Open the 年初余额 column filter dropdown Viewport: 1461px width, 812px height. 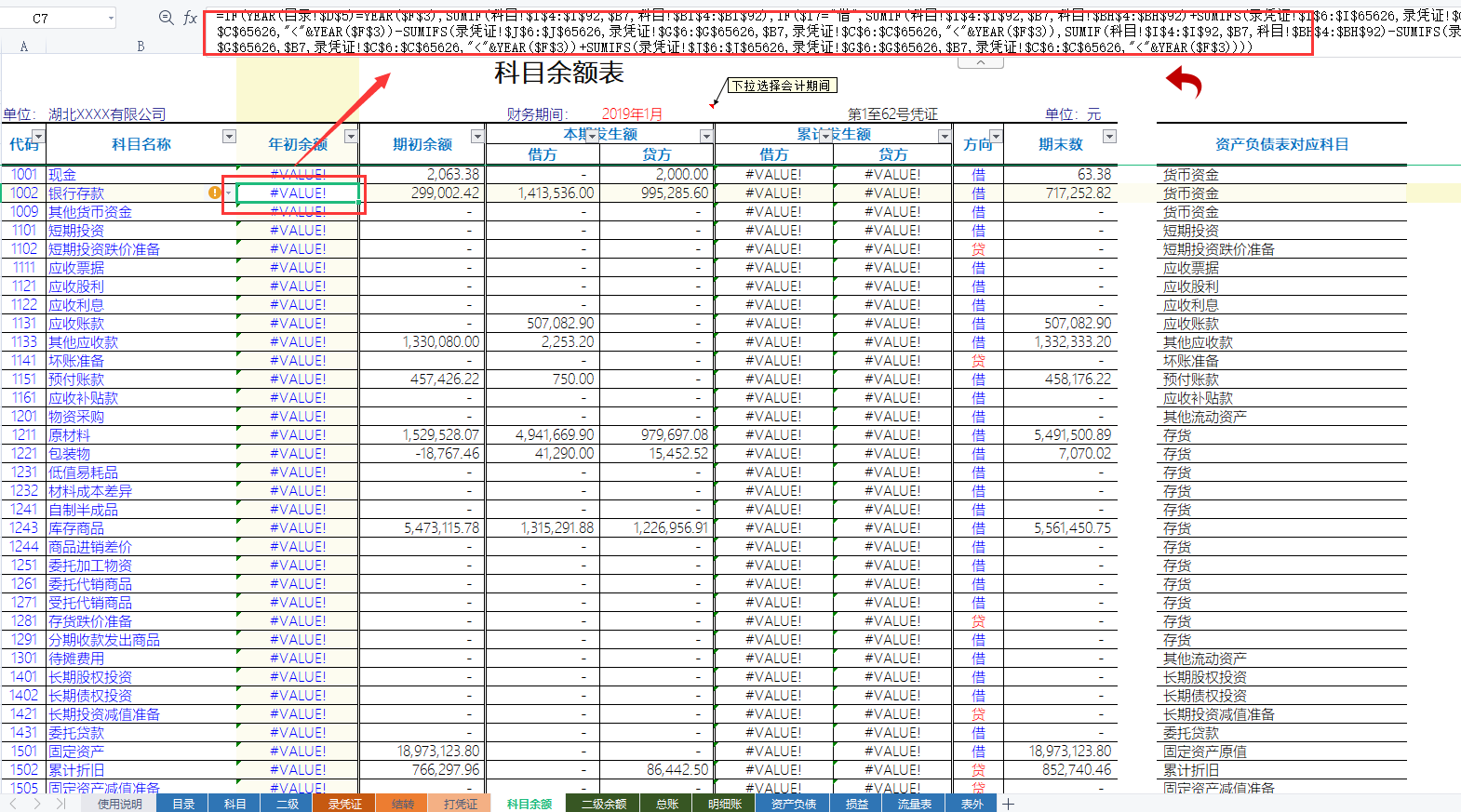point(351,137)
